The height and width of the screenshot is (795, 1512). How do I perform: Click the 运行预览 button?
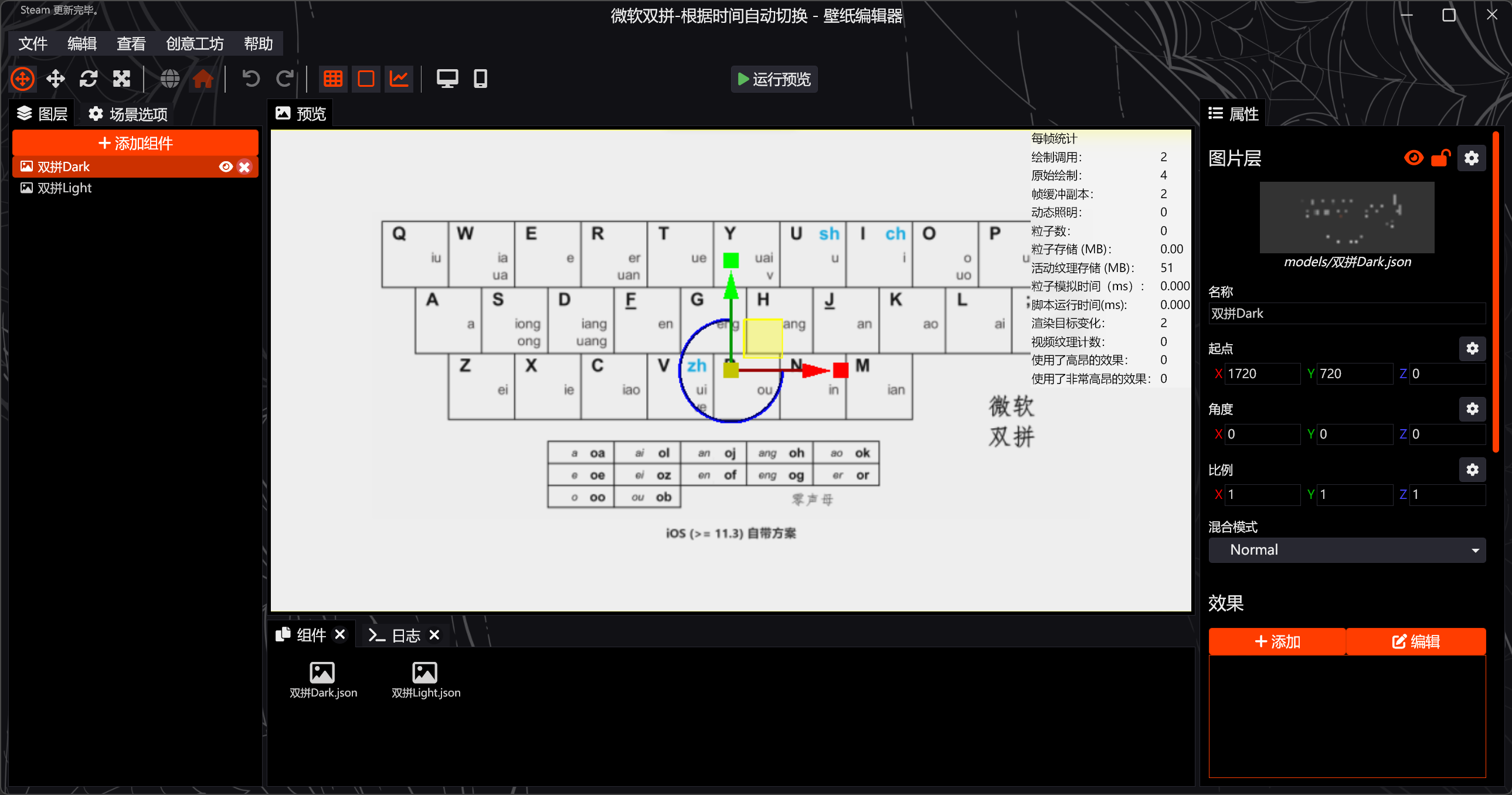click(774, 79)
